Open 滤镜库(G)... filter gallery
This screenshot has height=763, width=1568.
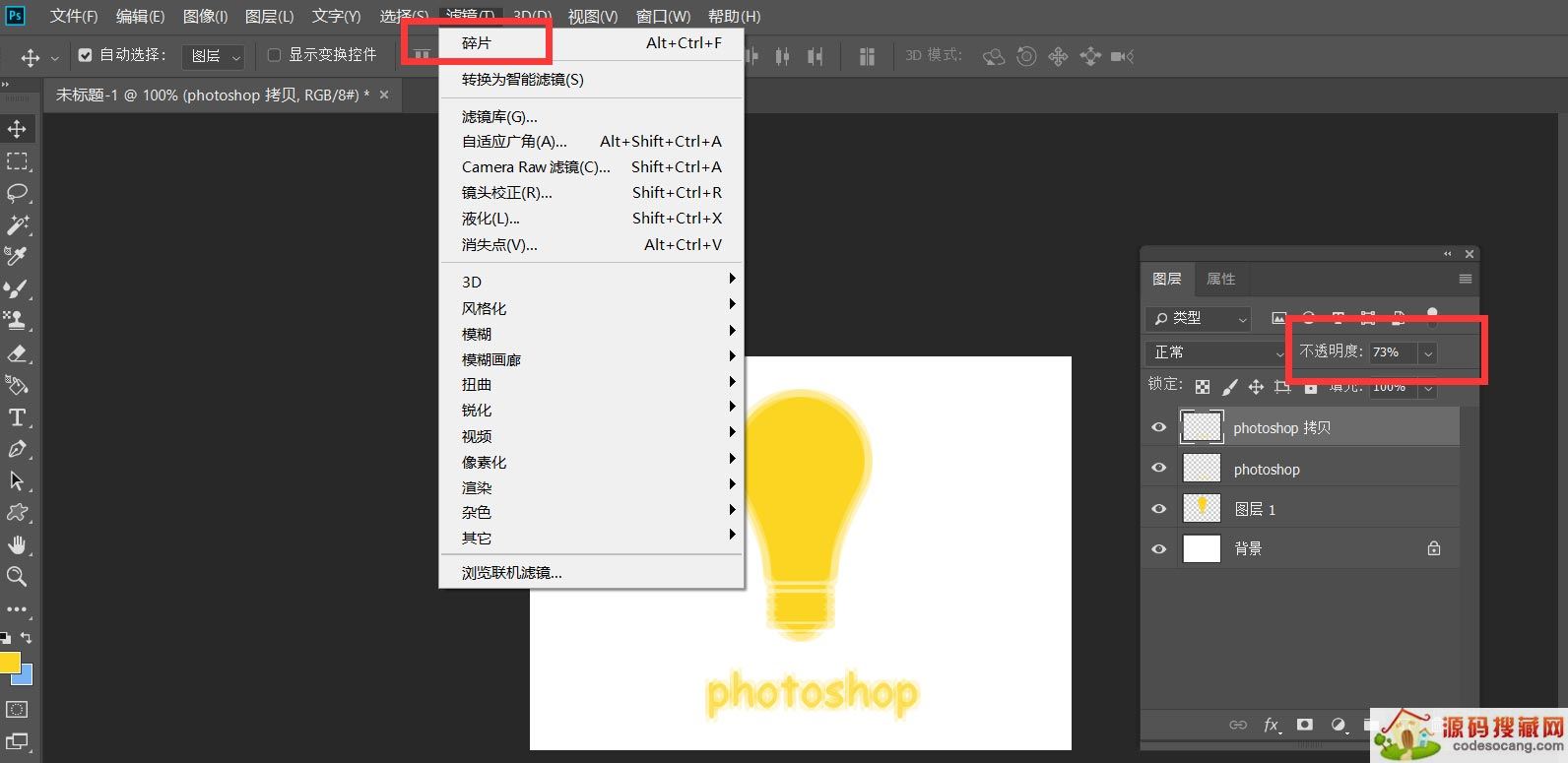pyautogui.click(x=591, y=116)
